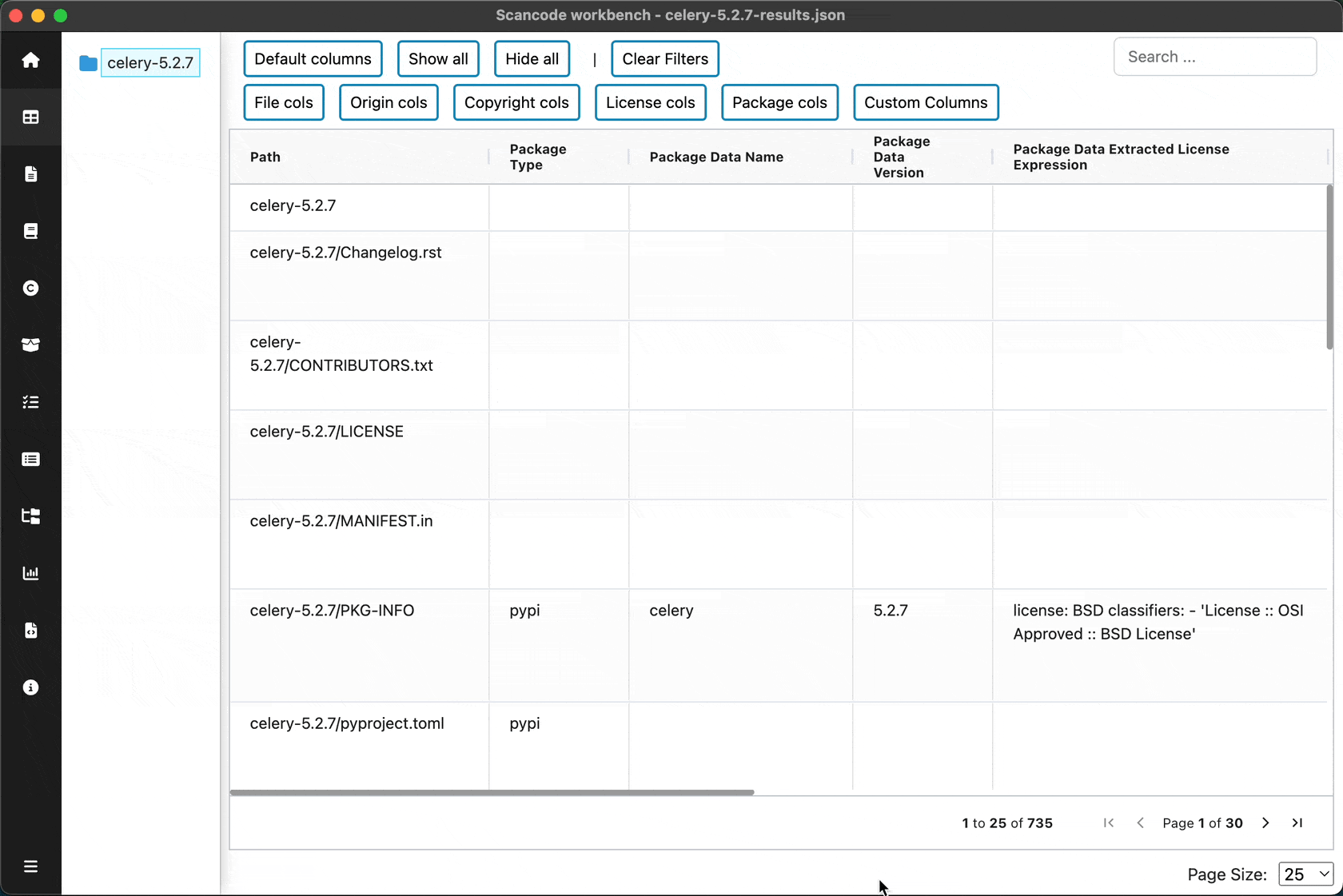This screenshot has width=1343, height=896.
Task: Select the celery-5.2.7/CONTRIBUTORS.txt path cell
Action: click(359, 365)
